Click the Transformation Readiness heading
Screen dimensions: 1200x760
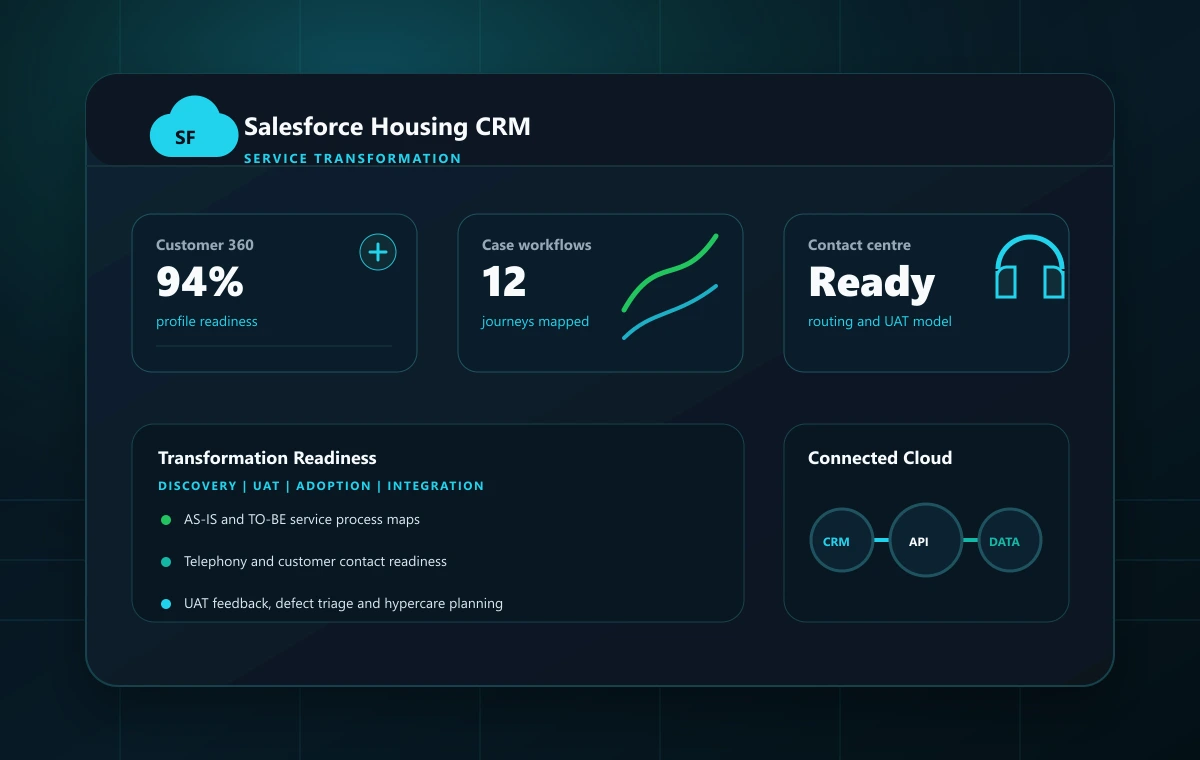click(267, 458)
